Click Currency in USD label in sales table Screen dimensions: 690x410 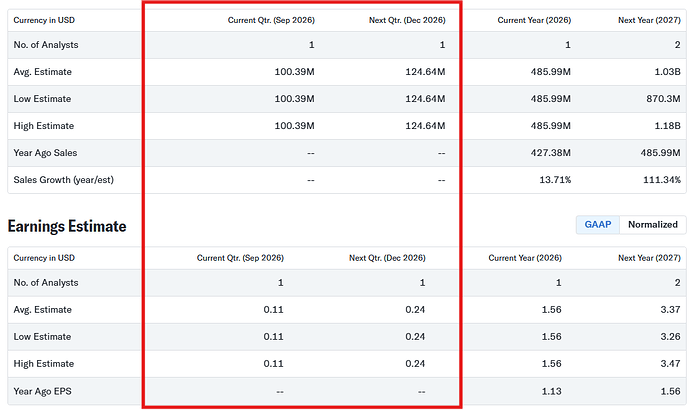(x=44, y=20)
